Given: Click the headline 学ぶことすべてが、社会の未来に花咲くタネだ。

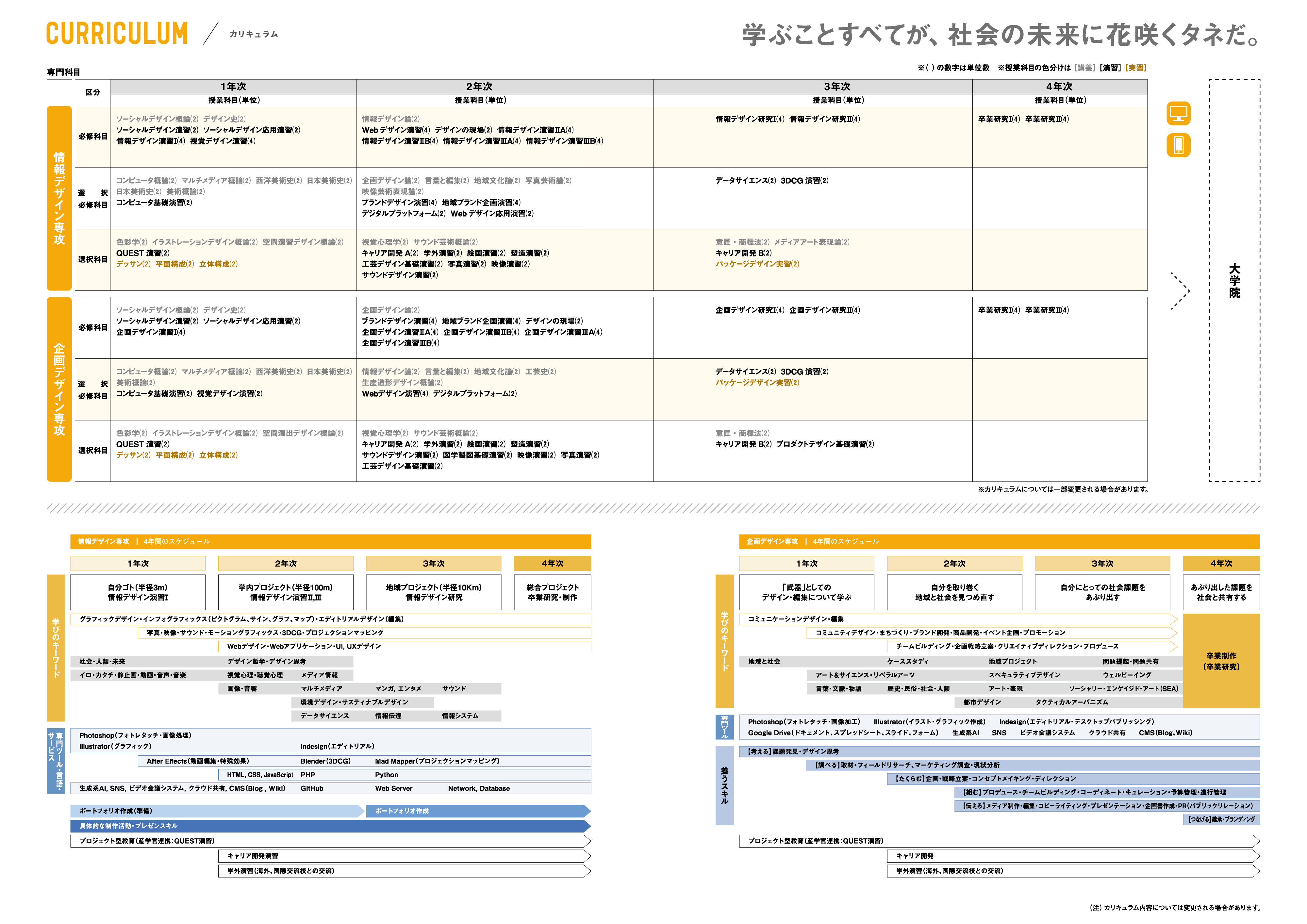Looking at the screenshot, I should pyautogui.click(x=1001, y=35).
